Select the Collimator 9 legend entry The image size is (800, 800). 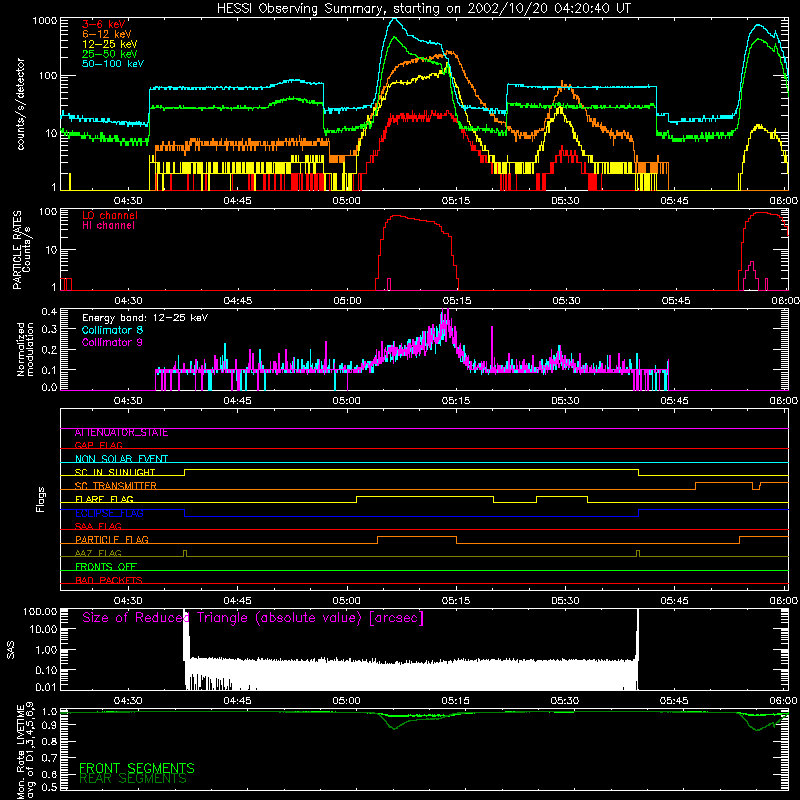(x=112, y=342)
